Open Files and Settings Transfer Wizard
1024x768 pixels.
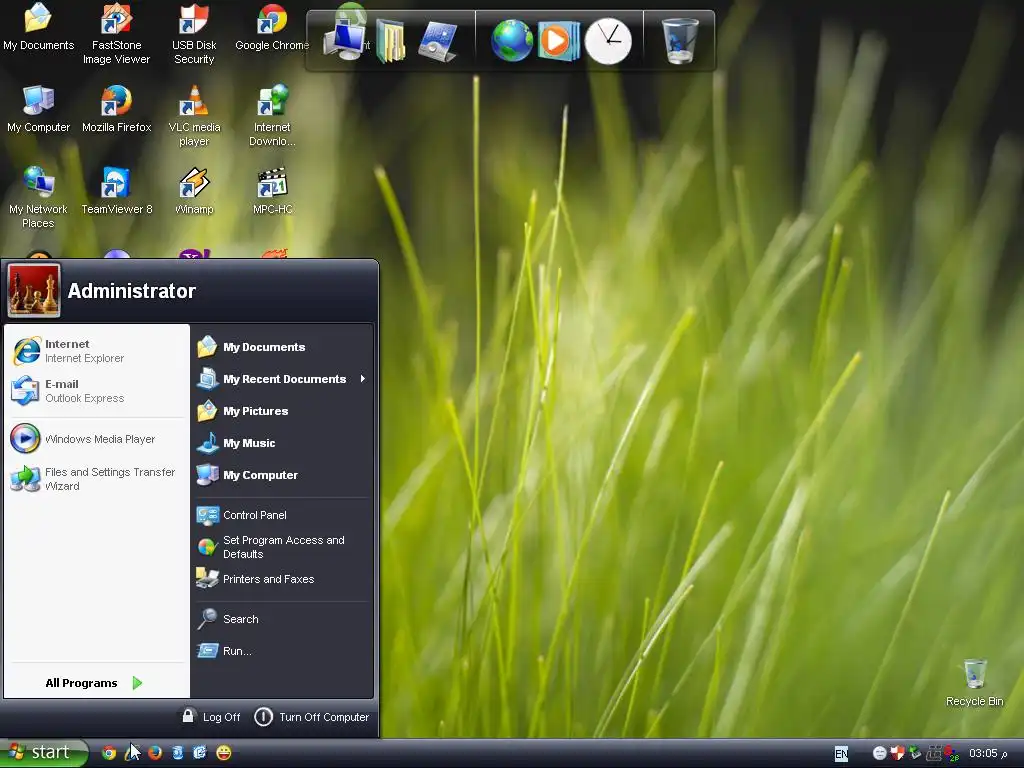pyautogui.click(x=97, y=479)
